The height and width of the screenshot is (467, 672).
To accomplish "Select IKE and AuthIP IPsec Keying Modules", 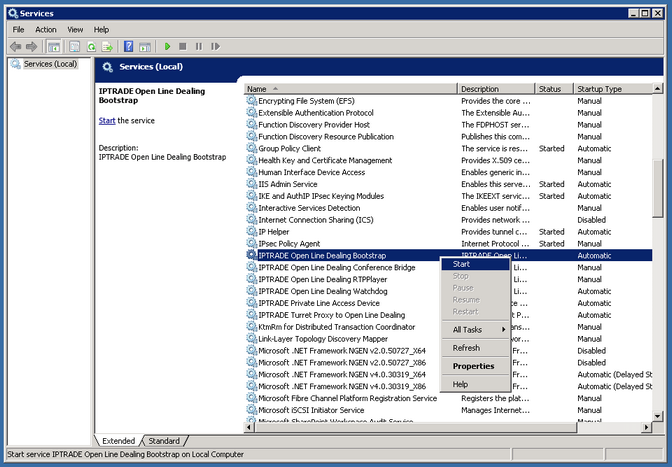I will [x=321, y=196].
